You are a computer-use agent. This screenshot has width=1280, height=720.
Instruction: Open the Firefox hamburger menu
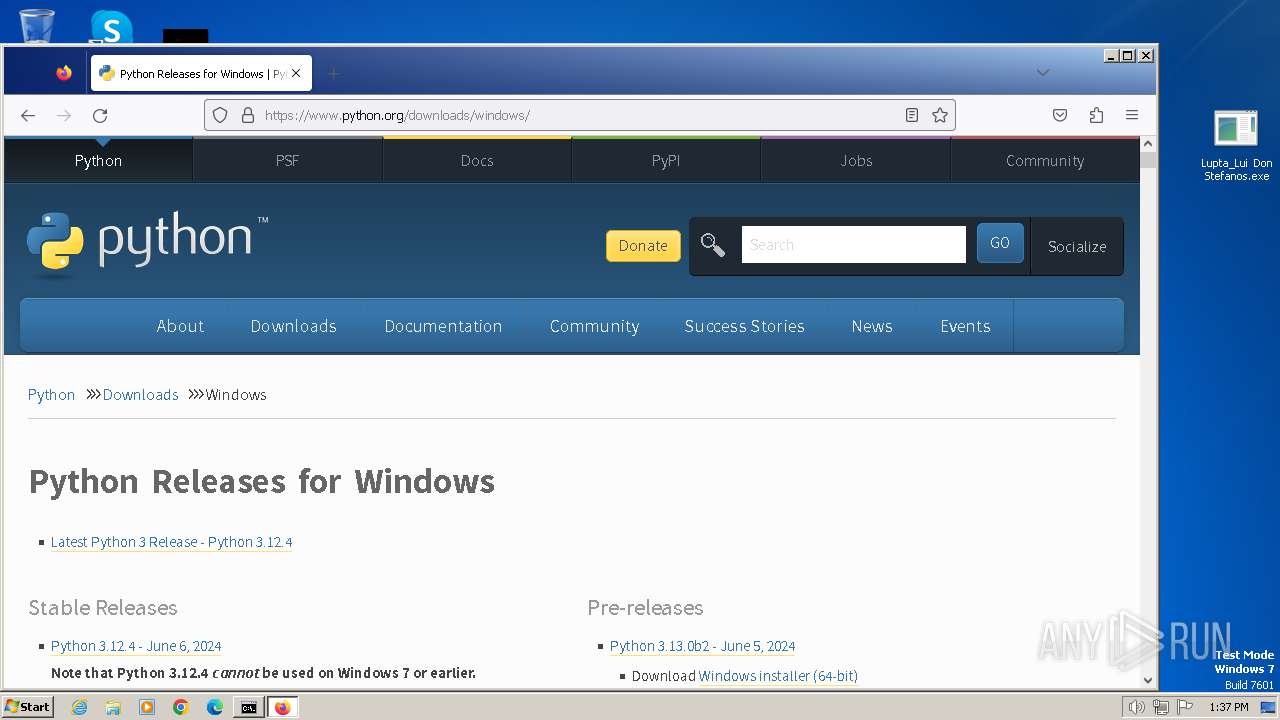pyautogui.click(x=1132, y=115)
